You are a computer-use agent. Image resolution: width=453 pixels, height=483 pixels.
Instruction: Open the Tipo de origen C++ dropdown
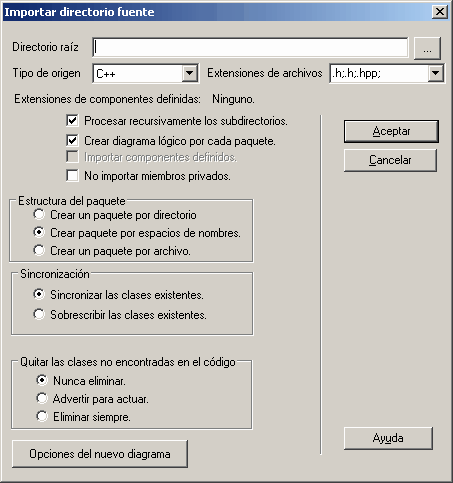(x=189, y=73)
